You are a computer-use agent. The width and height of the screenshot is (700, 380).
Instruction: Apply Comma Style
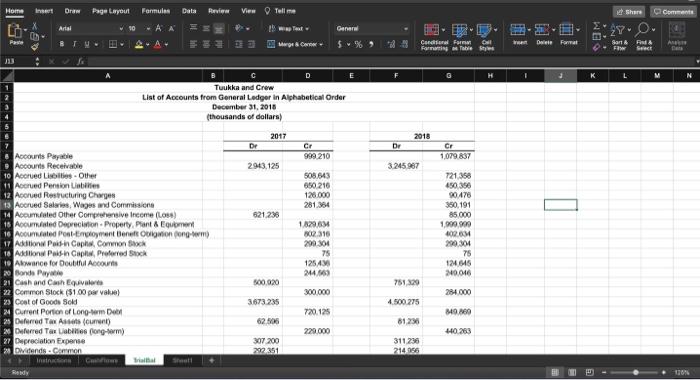coord(371,44)
